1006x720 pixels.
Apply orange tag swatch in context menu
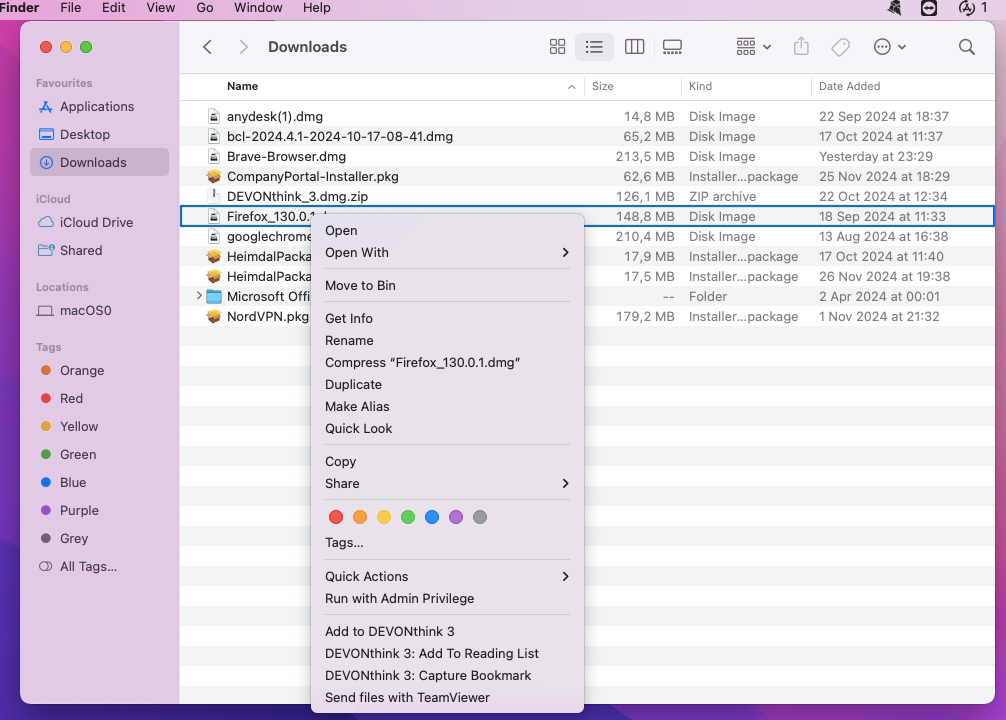pyautogui.click(x=360, y=517)
